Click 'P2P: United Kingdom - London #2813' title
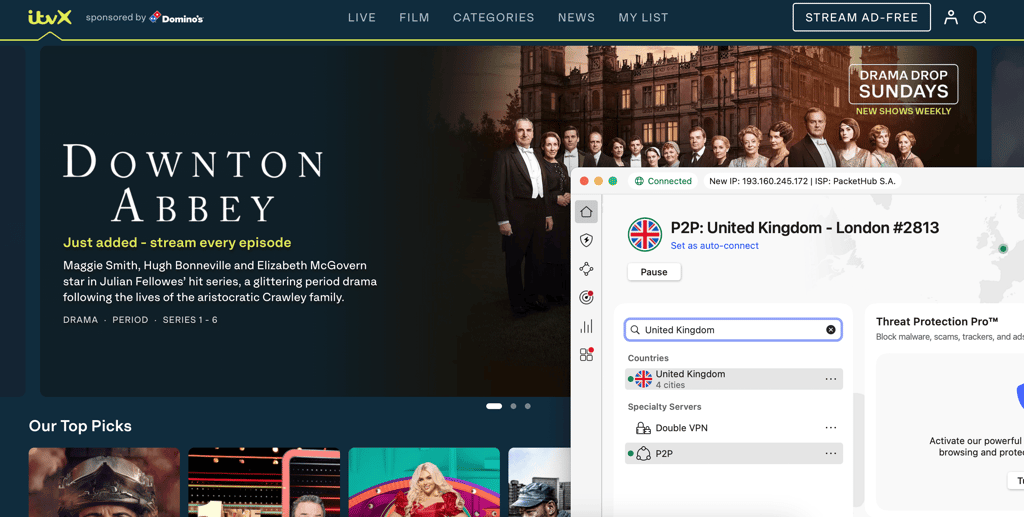Image resolution: width=1024 pixels, height=517 pixels. pos(805,227)
